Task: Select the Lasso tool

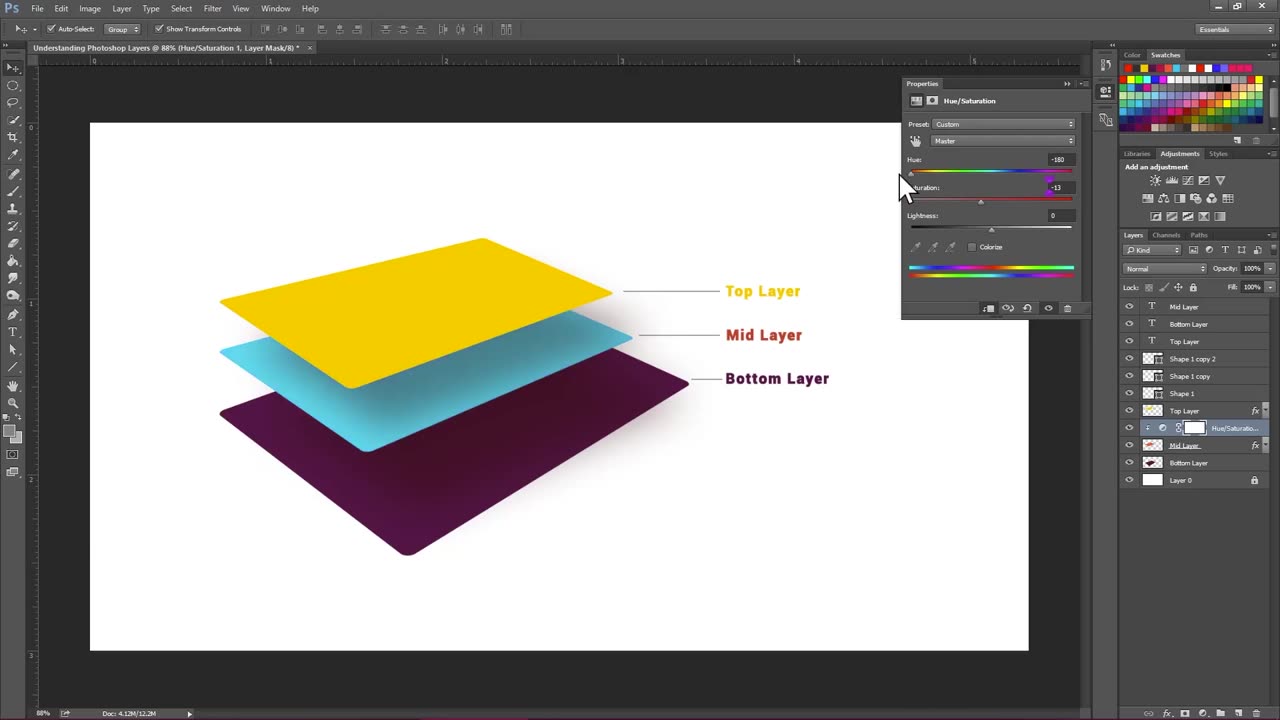Action: pos(13,103)
